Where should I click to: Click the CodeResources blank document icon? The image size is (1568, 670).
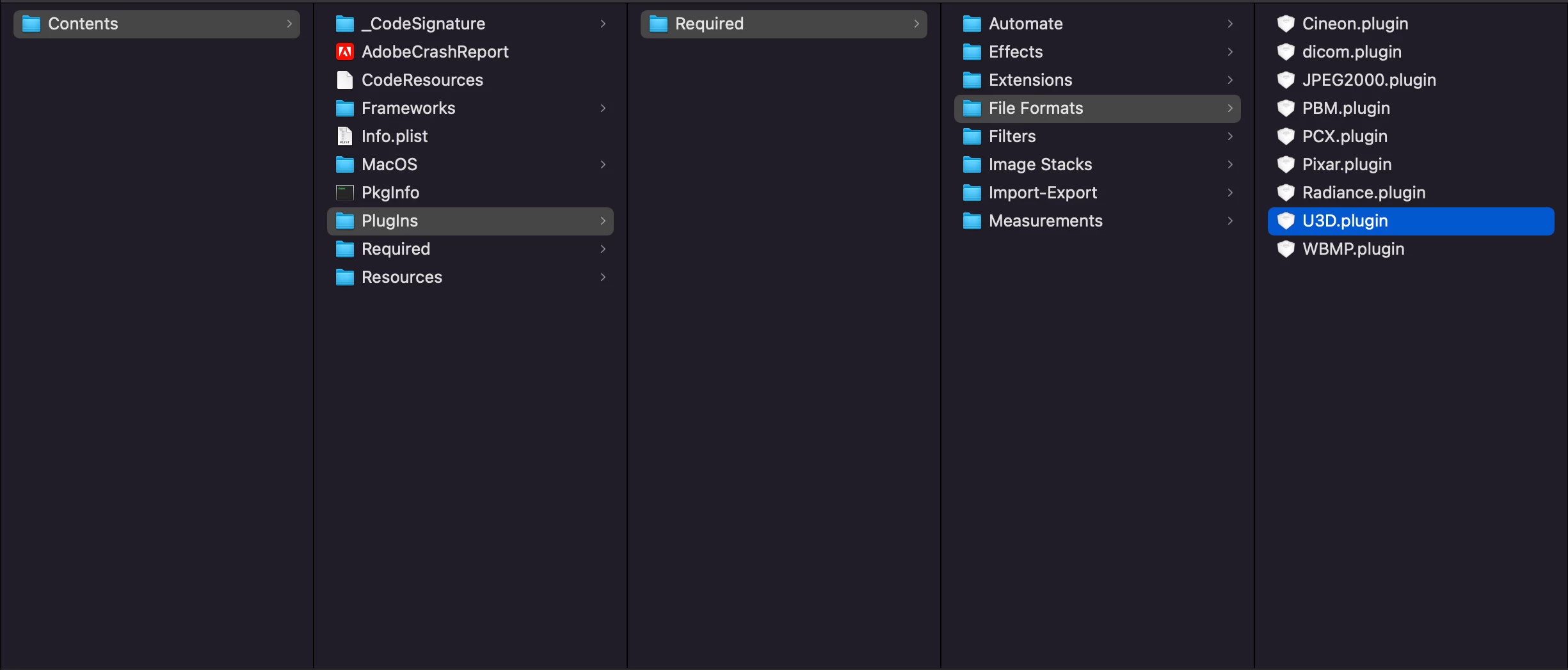345,80
